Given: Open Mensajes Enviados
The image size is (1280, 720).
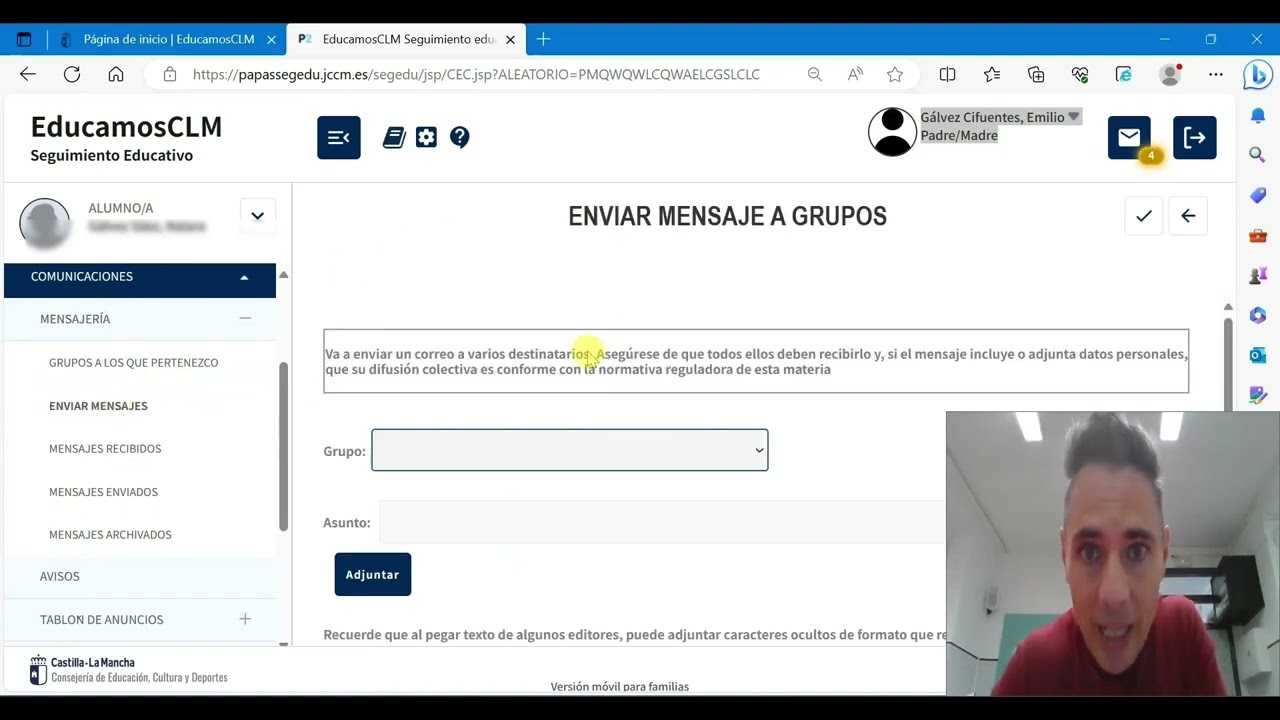Looking at the screenshot, I should (103, 492).
